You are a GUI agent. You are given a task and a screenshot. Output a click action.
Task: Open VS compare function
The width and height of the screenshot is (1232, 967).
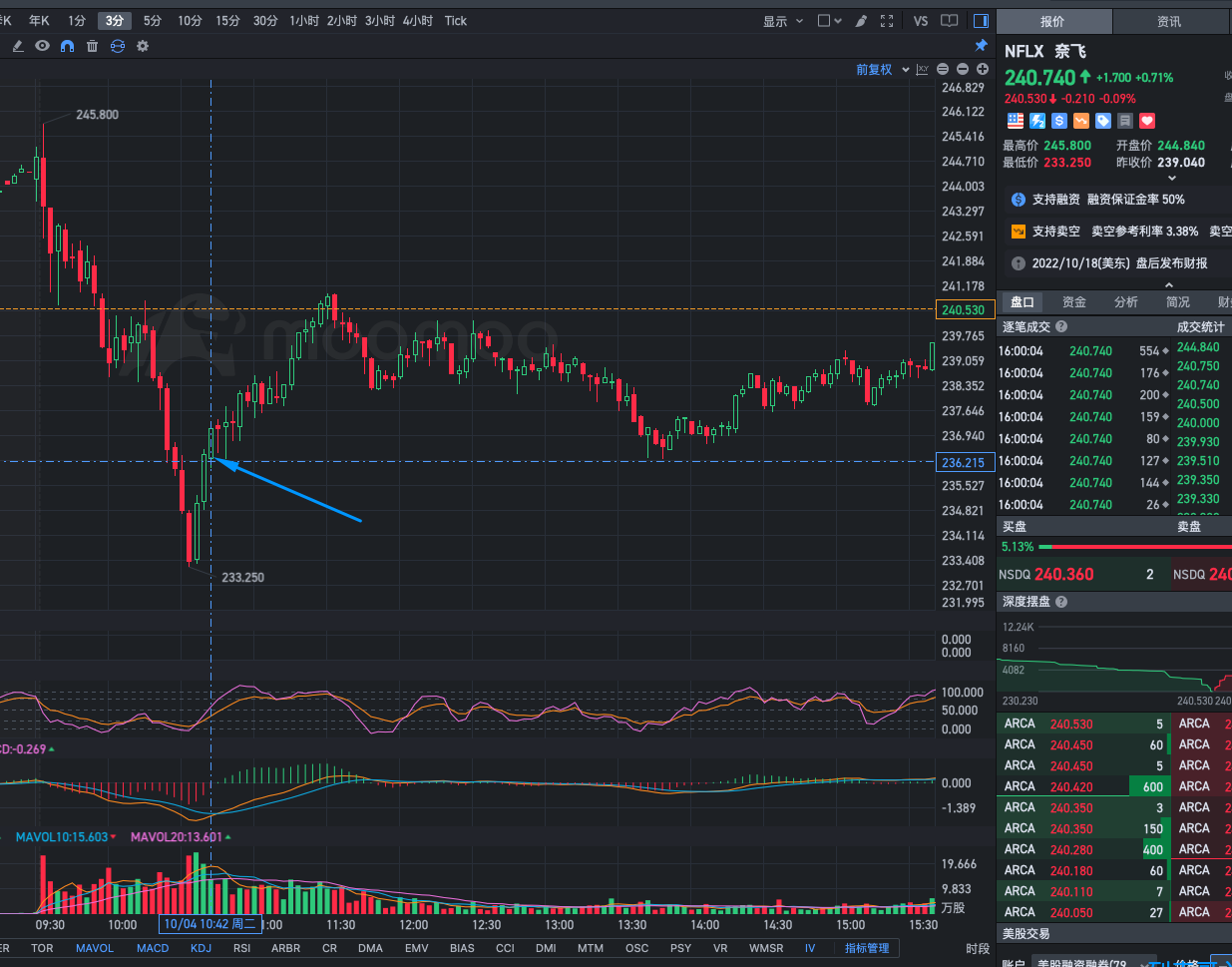point(920,21)
